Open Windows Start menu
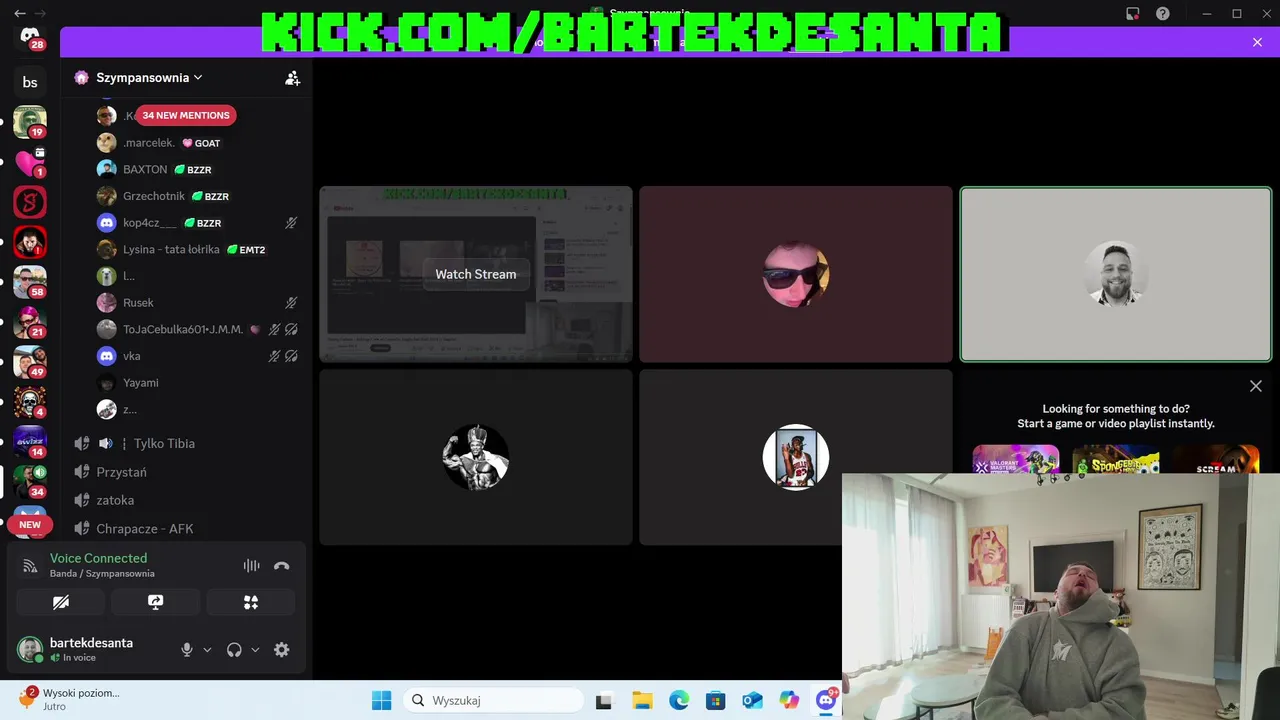The width and height of the screenshot is (1280, 720). point(382,700)
